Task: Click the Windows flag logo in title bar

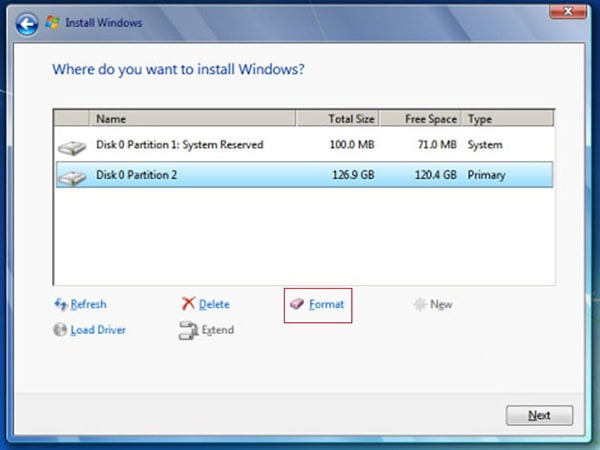Action: coord(52,23)
